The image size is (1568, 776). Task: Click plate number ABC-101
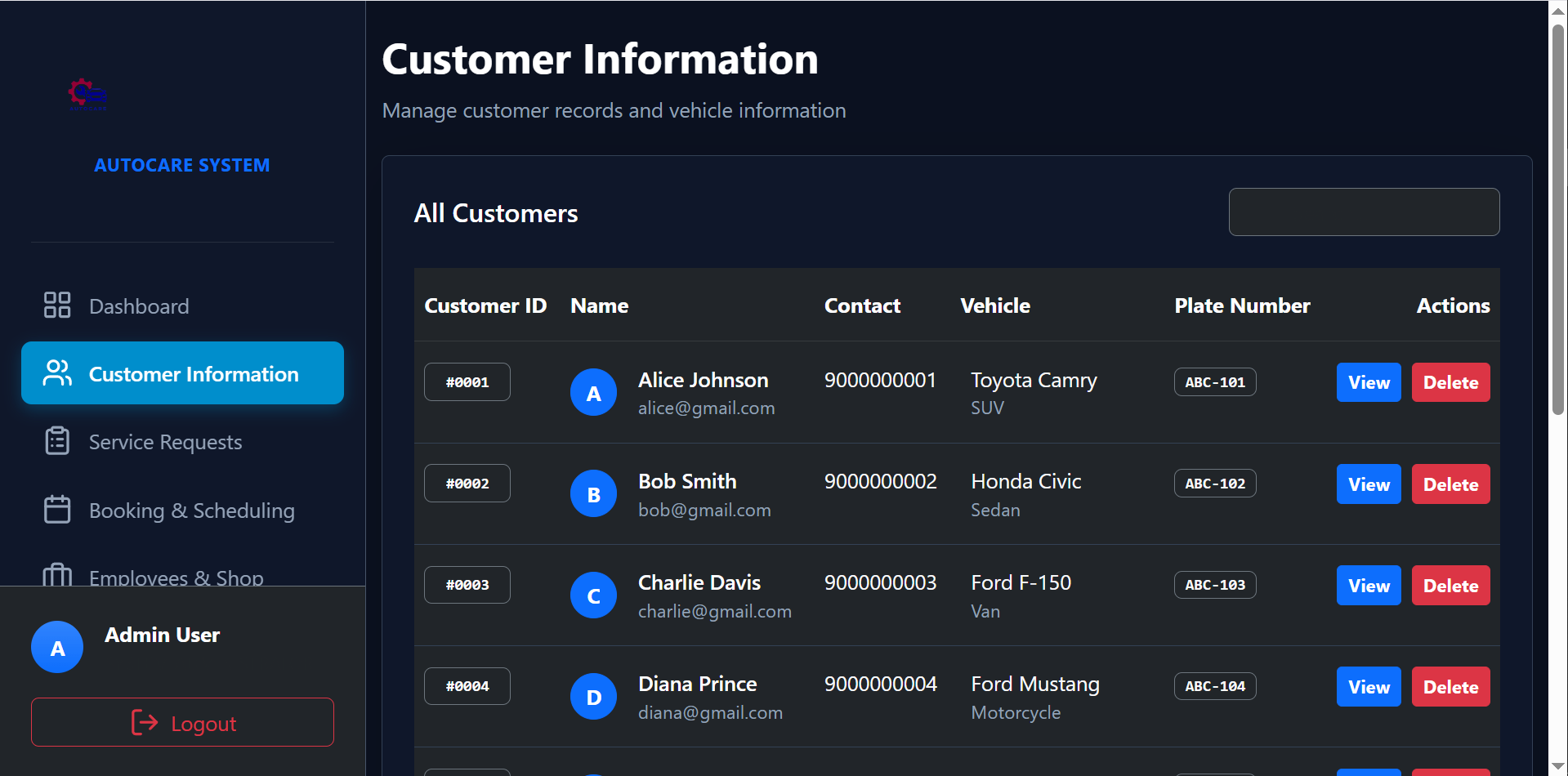(x=1215, y=382)
